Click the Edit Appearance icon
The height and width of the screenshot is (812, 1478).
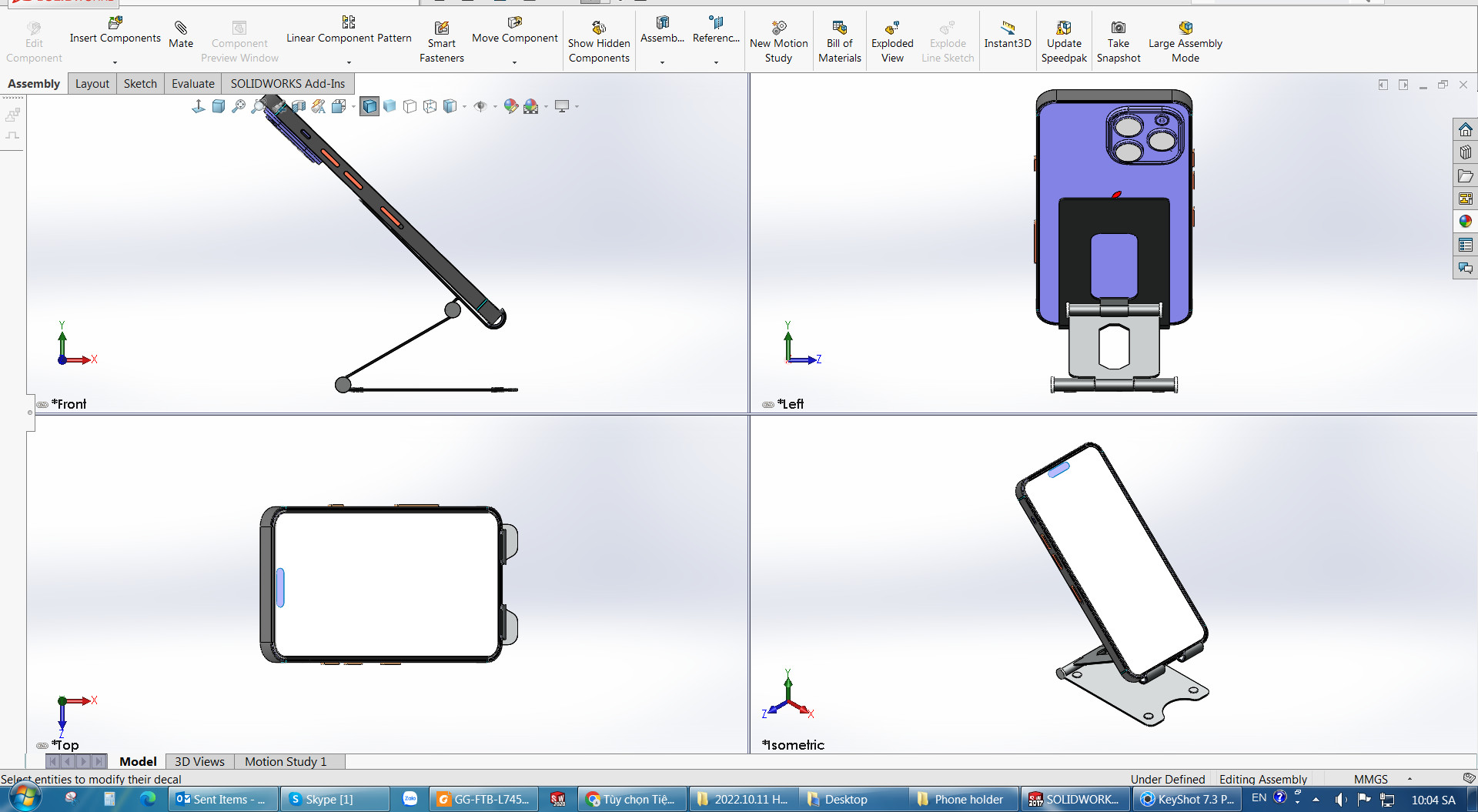pyautogui.click(x=510, y=106)
